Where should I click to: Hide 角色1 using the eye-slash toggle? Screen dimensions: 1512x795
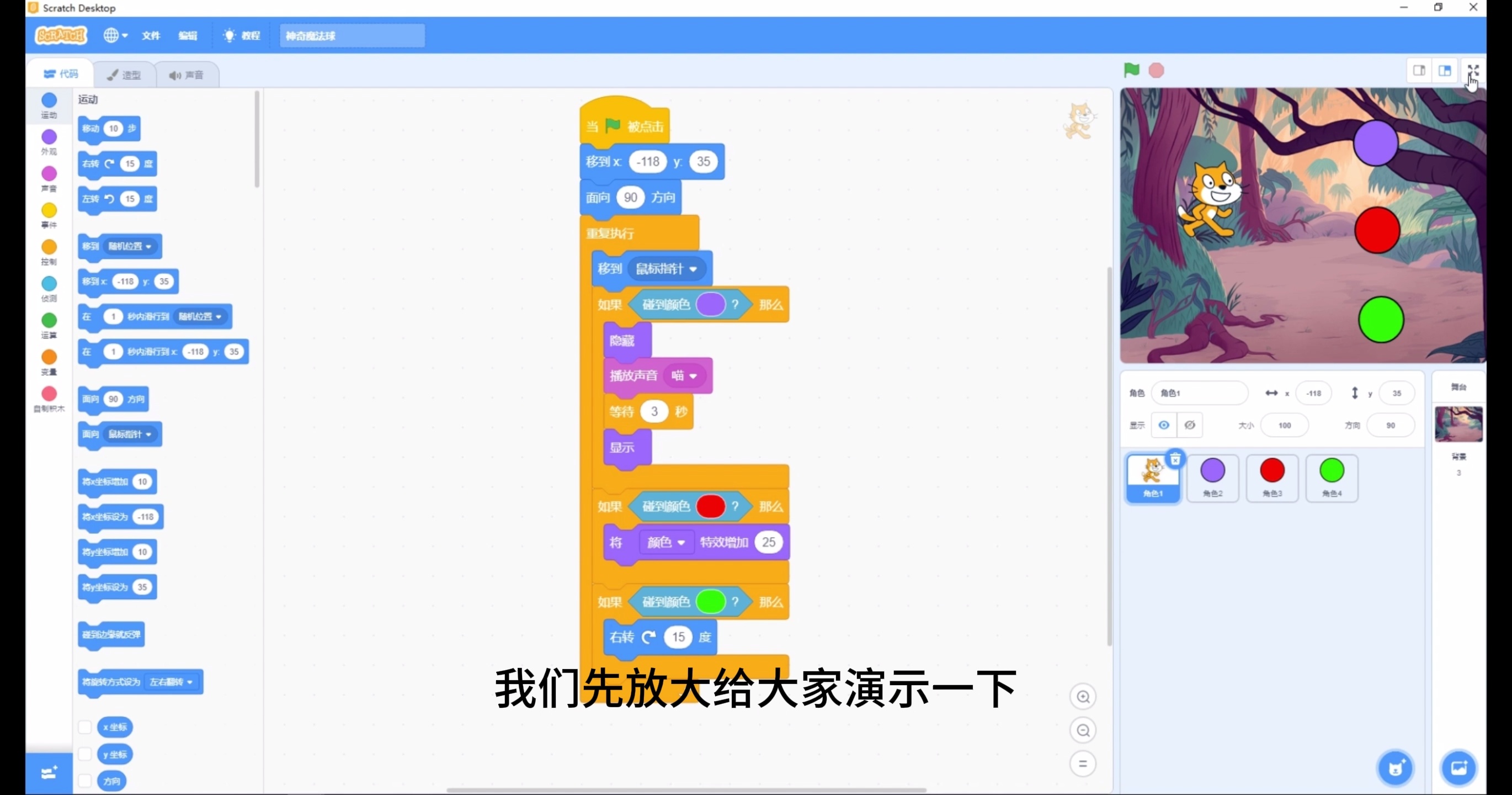tap(1190, 425)
